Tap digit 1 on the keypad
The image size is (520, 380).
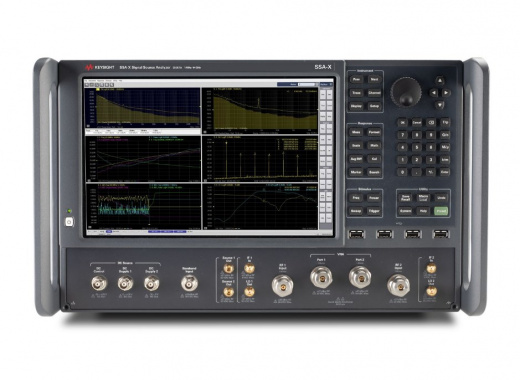pos(402,160)
